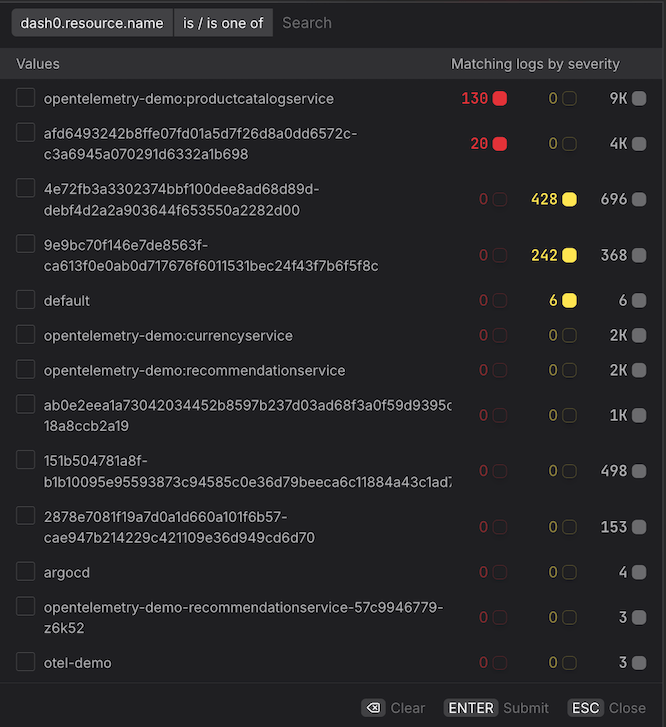The width and height of the screenshot is (666, 727).
Task: Click 'opentelemetry-demo:currencyservice' value text
Action: point(168,336)
